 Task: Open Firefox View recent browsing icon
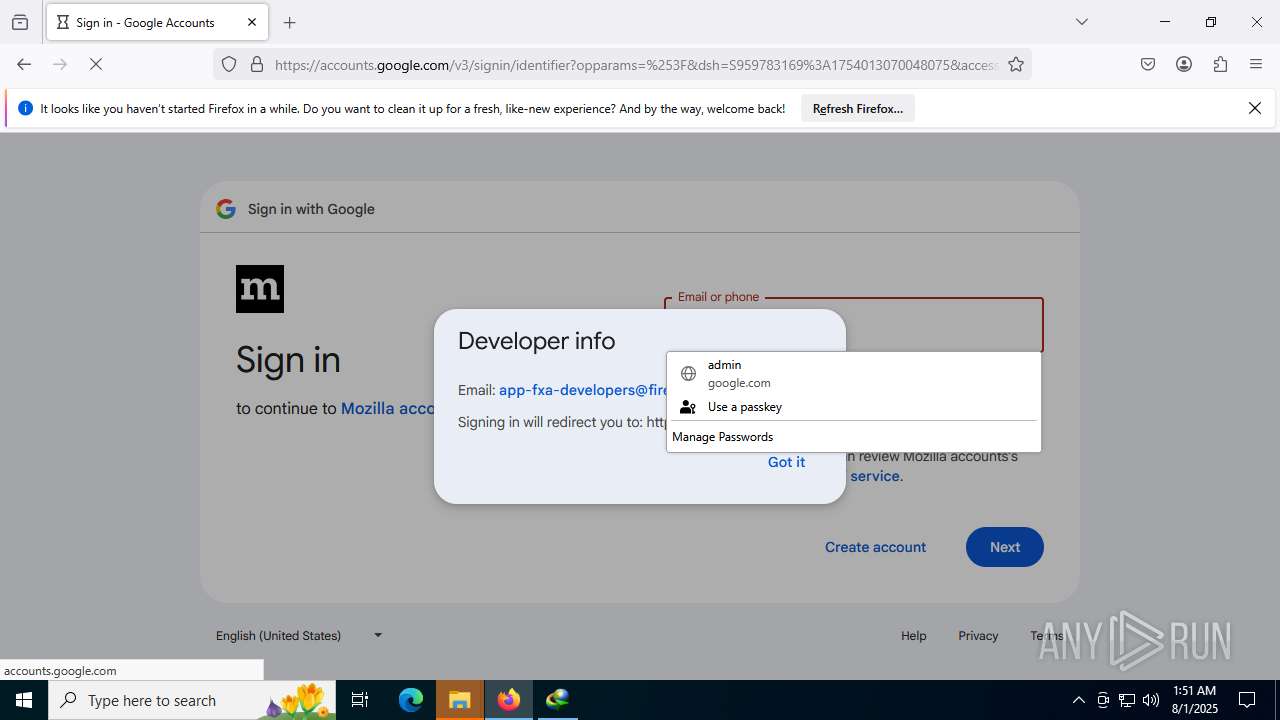coord(20,22)
